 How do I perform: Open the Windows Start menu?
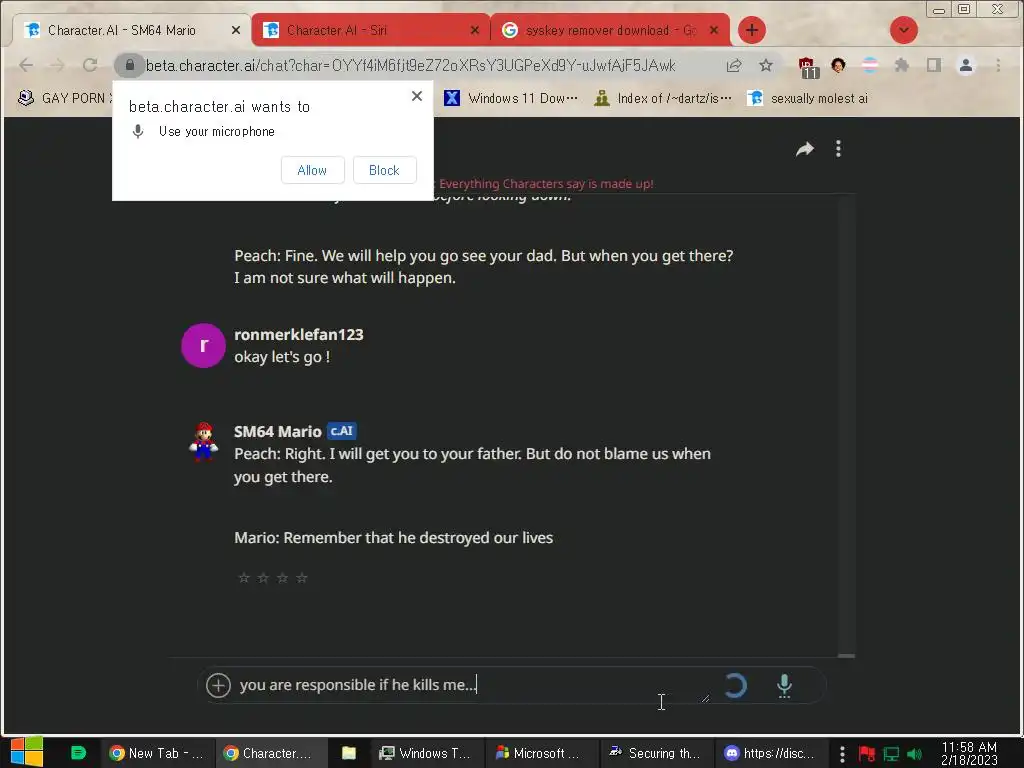coord(27,753)
